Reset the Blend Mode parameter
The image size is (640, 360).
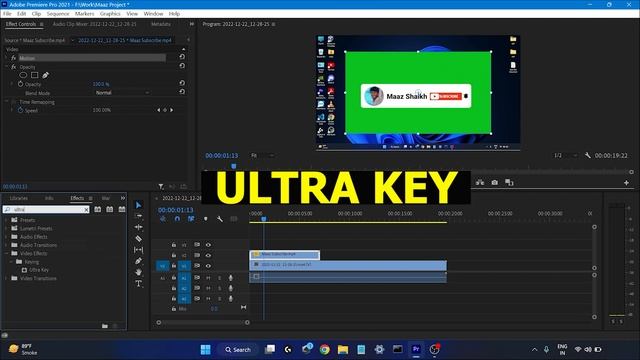pyautogui.click(x=182, y=92)
